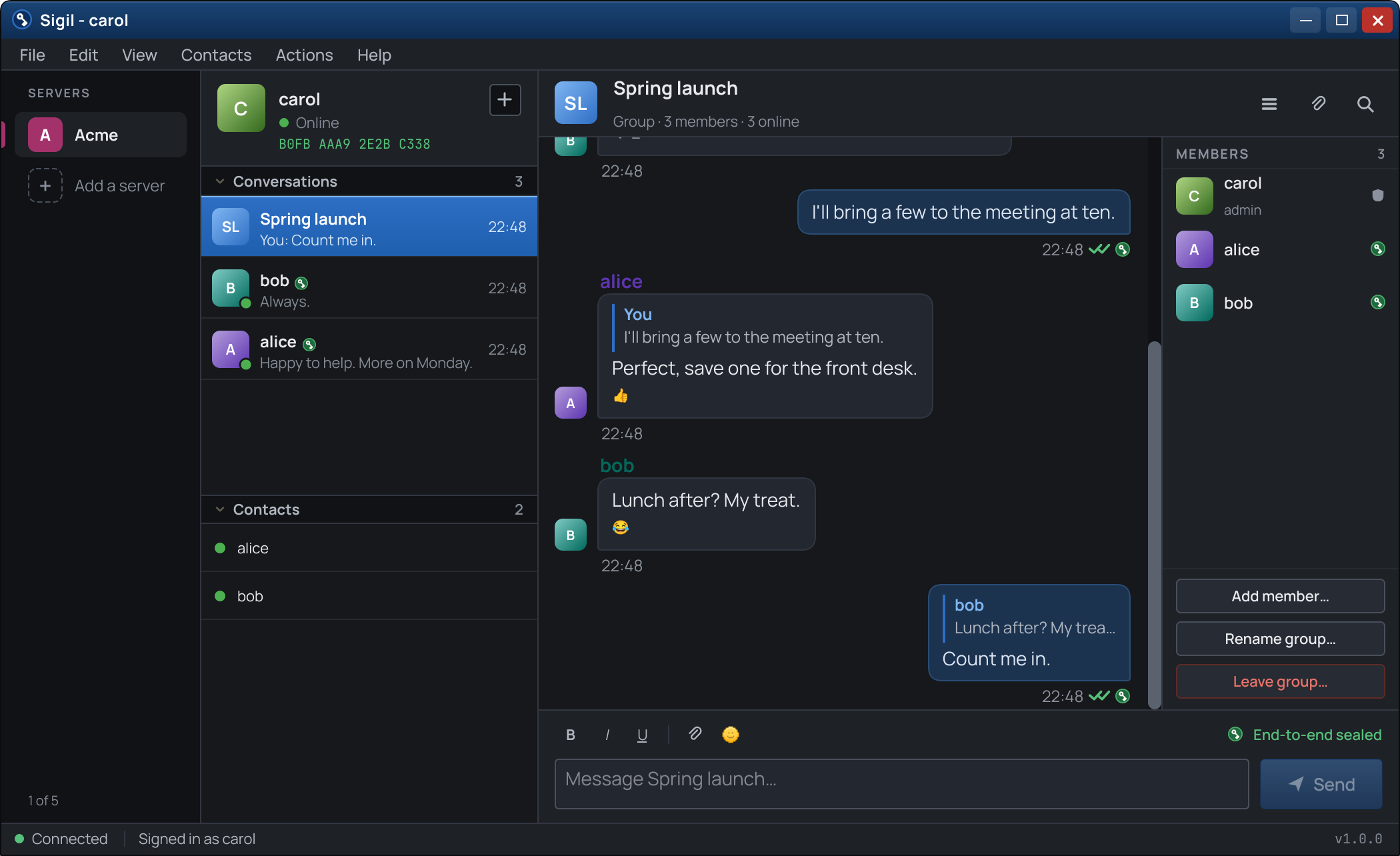Select alice in the Contacts list
Image resolution: width=1400 pixels, height=856 pixels.
click(369, 548)
